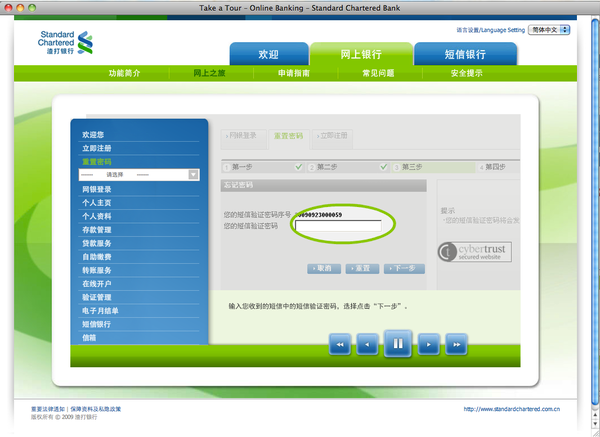The width and height of the screenshot is (600, 437).
Task: Click the cybertrust secured website badge
Action: [472, 252]
